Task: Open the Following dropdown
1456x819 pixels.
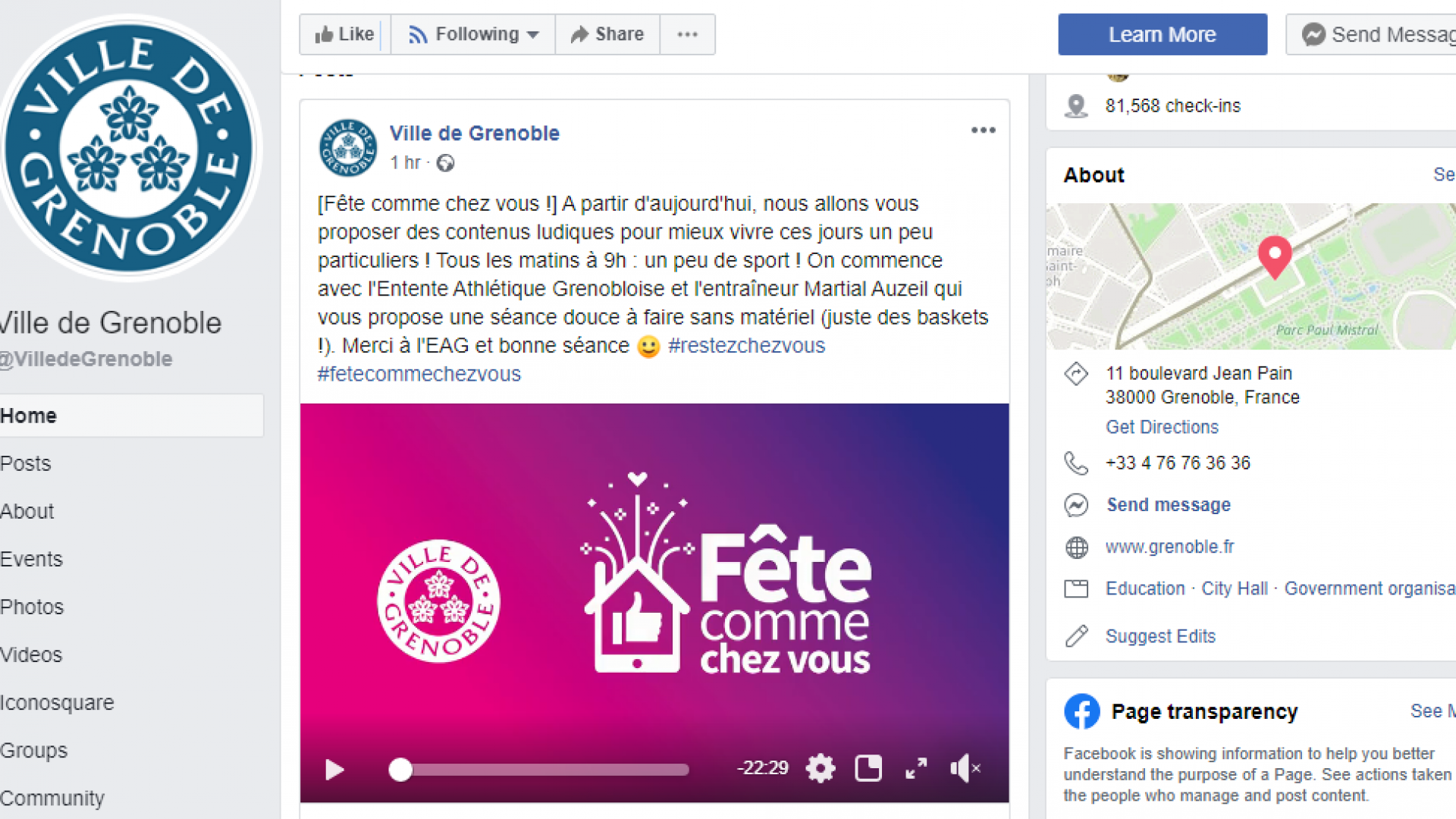Action: tap(473, 34)
